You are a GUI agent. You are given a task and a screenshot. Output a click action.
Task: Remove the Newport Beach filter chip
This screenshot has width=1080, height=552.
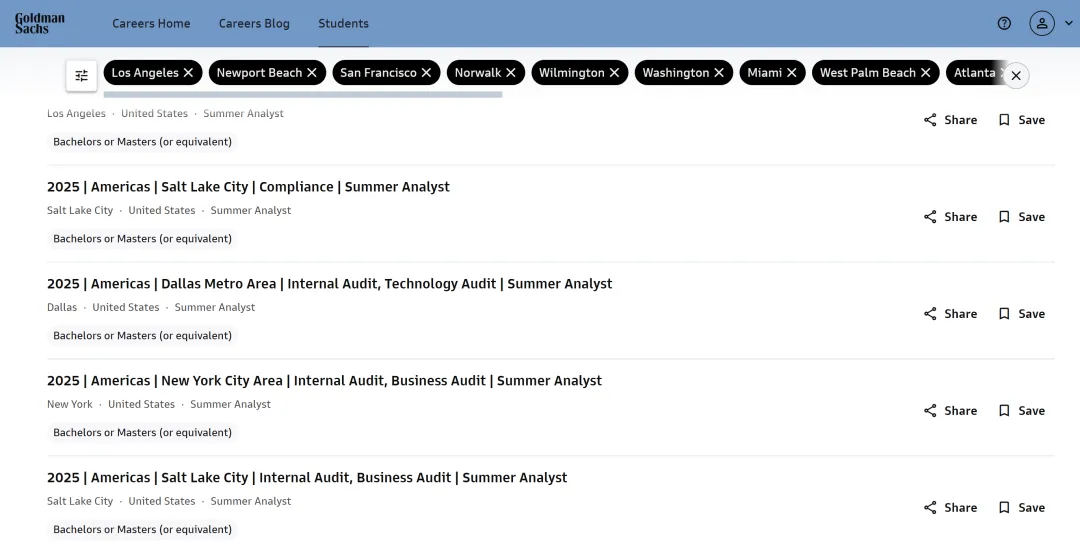point(312,73)
